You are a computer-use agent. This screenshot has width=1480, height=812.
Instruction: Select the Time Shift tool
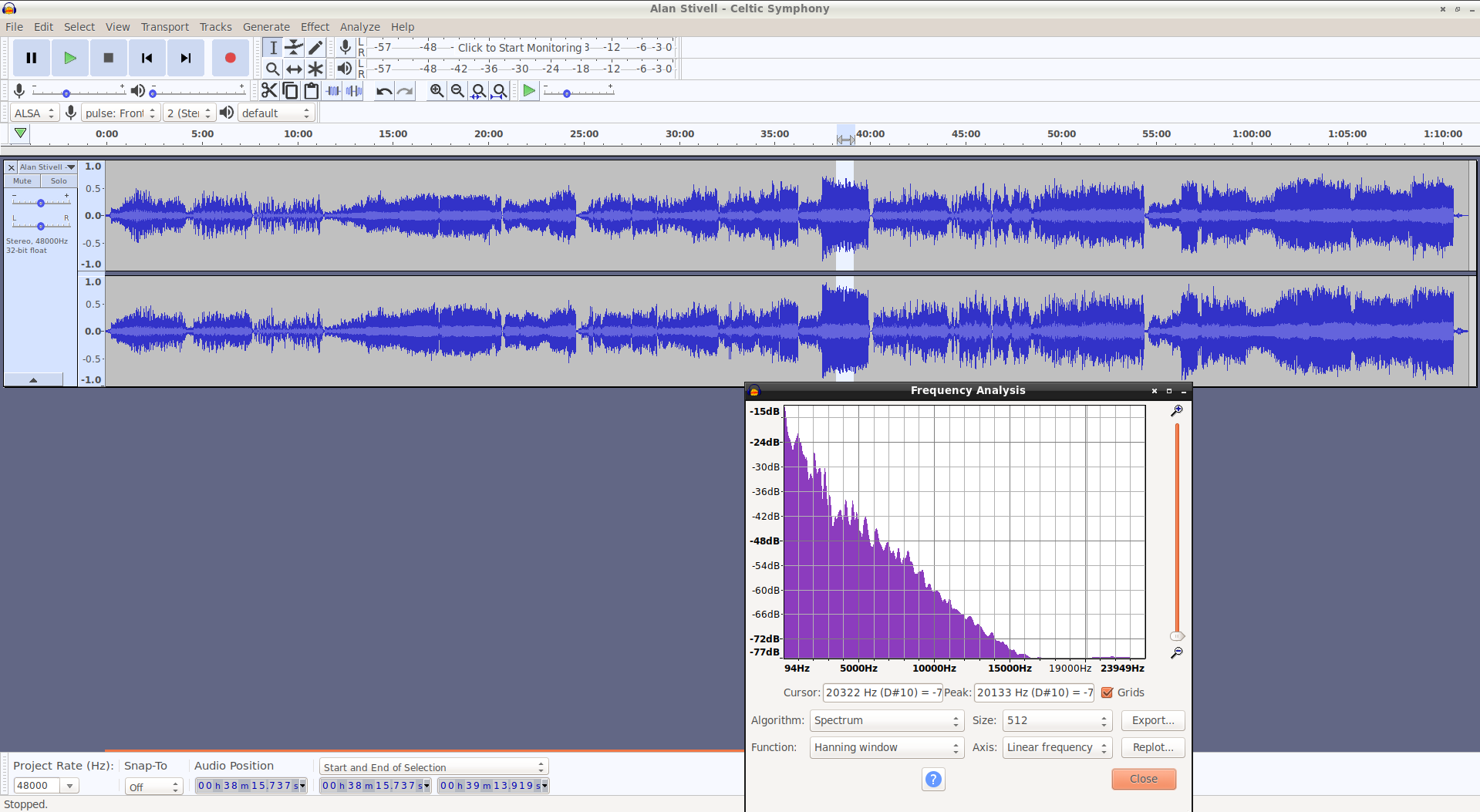[294, 69]
